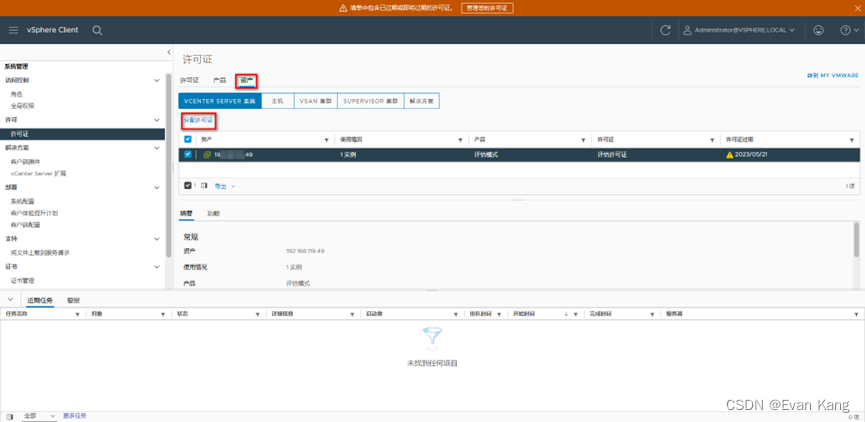Open the Administrator@VSPHERE.LOCAL user menu

pyautogui.click(x=740, y=30)
